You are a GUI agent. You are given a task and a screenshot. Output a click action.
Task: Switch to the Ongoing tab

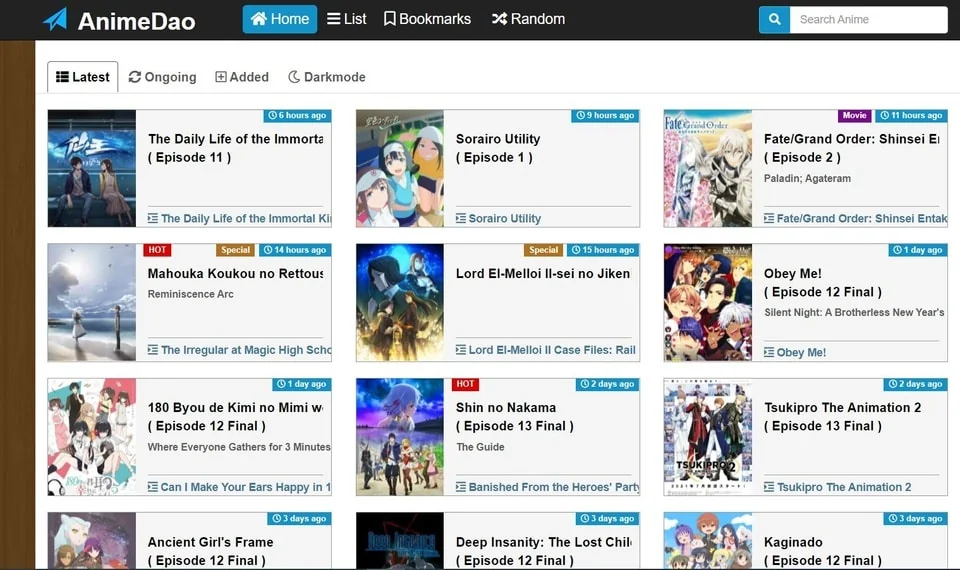(x=162, y=77)
